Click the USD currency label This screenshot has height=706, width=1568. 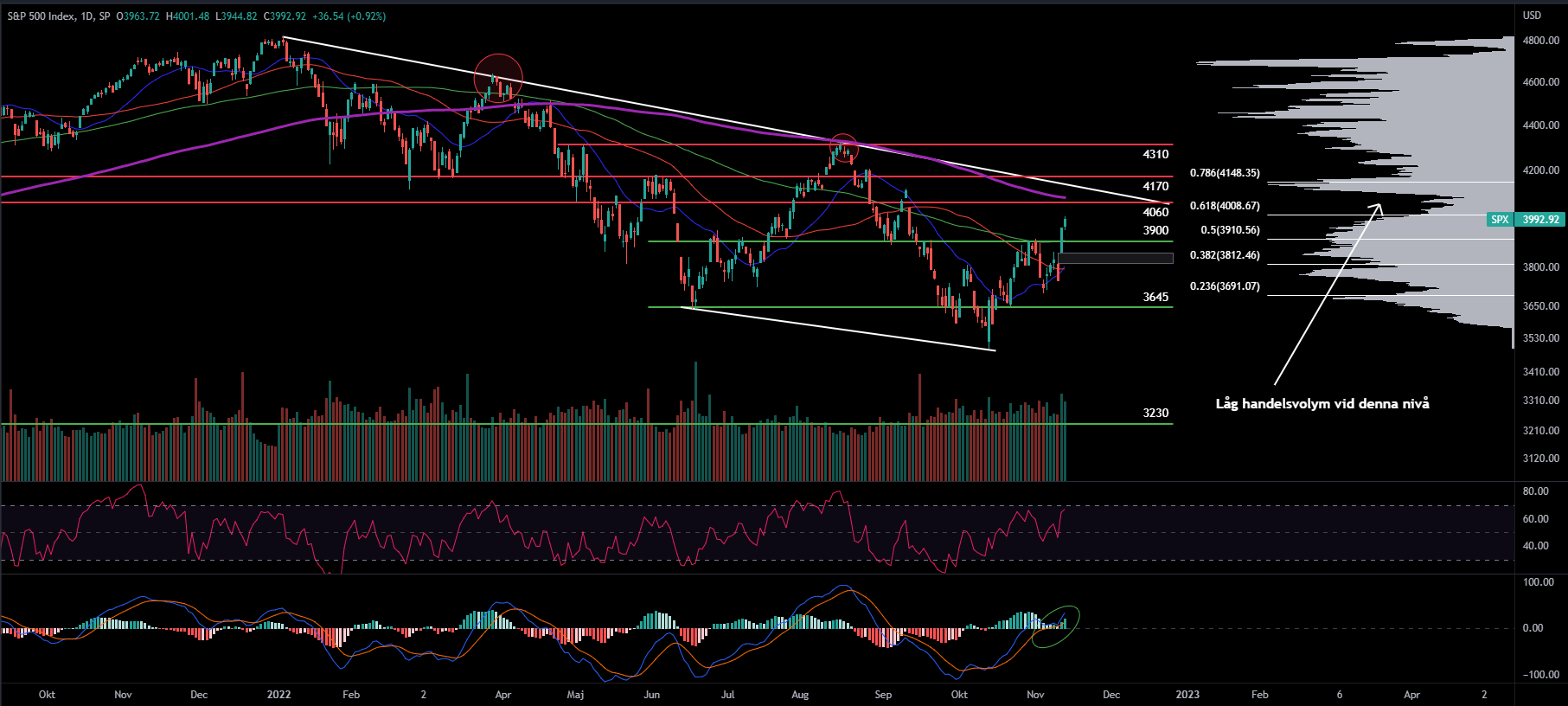point(1532,16)
